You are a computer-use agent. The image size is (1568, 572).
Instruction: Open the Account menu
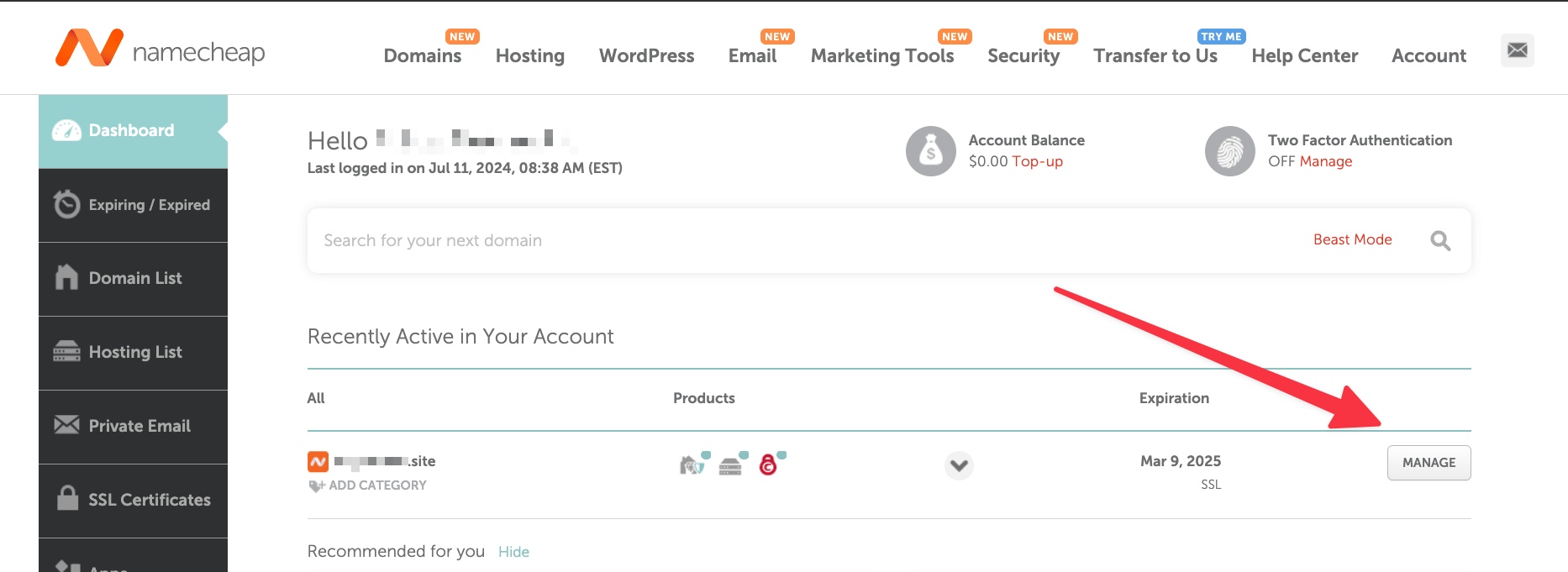click(1429, 55)
